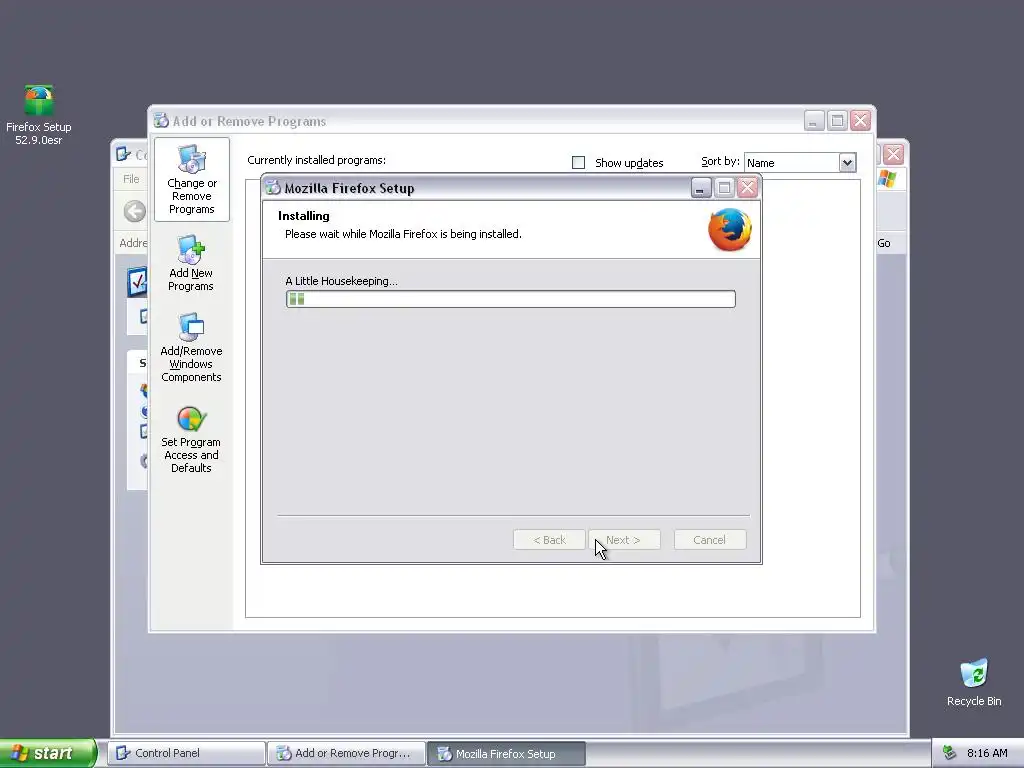Click the Windows flag logo in Control Panel
1024x768 pixels.
[888, 179]
